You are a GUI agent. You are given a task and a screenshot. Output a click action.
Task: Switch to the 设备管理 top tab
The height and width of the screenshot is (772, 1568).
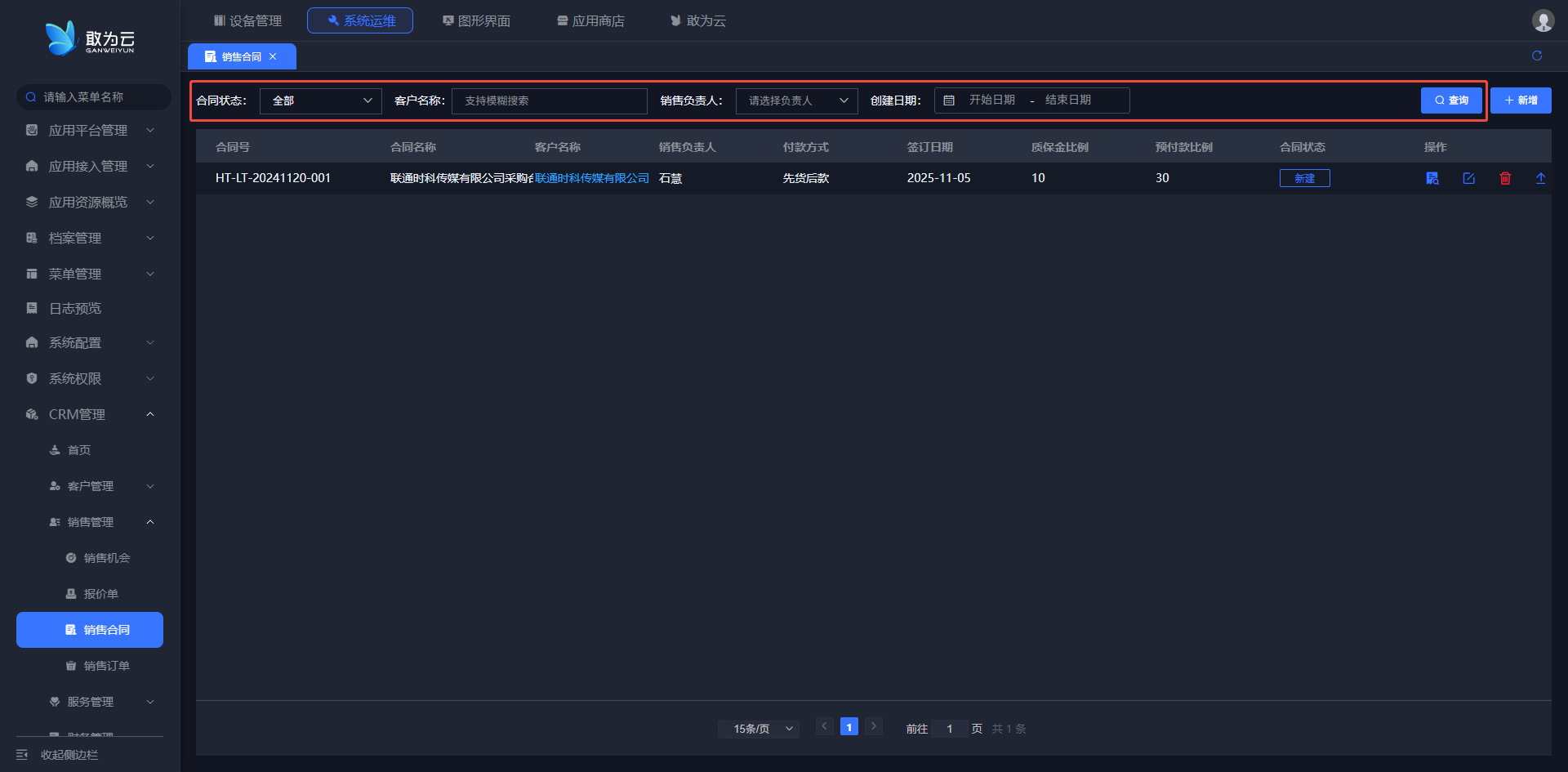pyautogui.click(x=247, y=20)
